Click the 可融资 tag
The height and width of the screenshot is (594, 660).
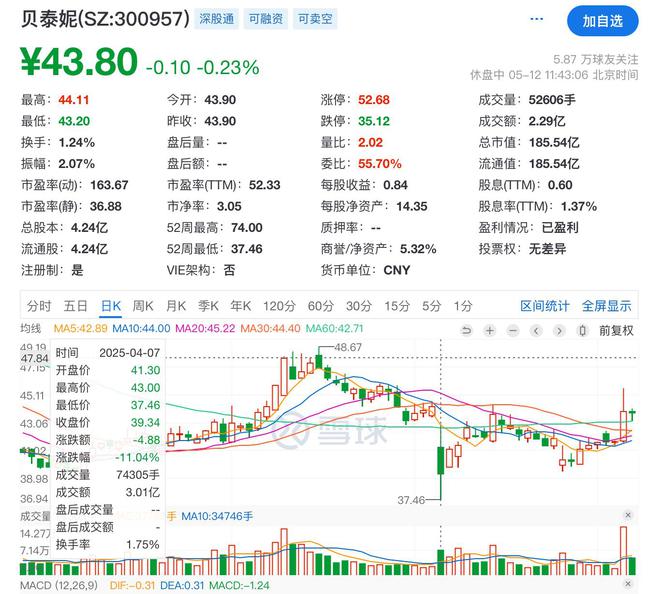266,19
